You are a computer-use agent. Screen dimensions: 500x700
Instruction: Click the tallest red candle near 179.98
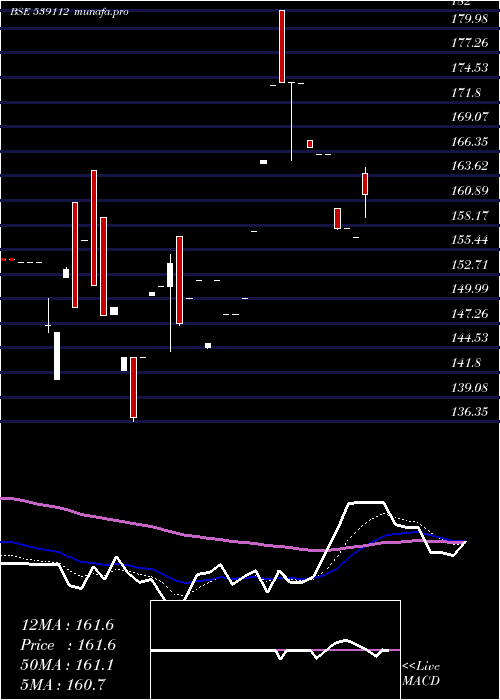click(x=282, y=46)
